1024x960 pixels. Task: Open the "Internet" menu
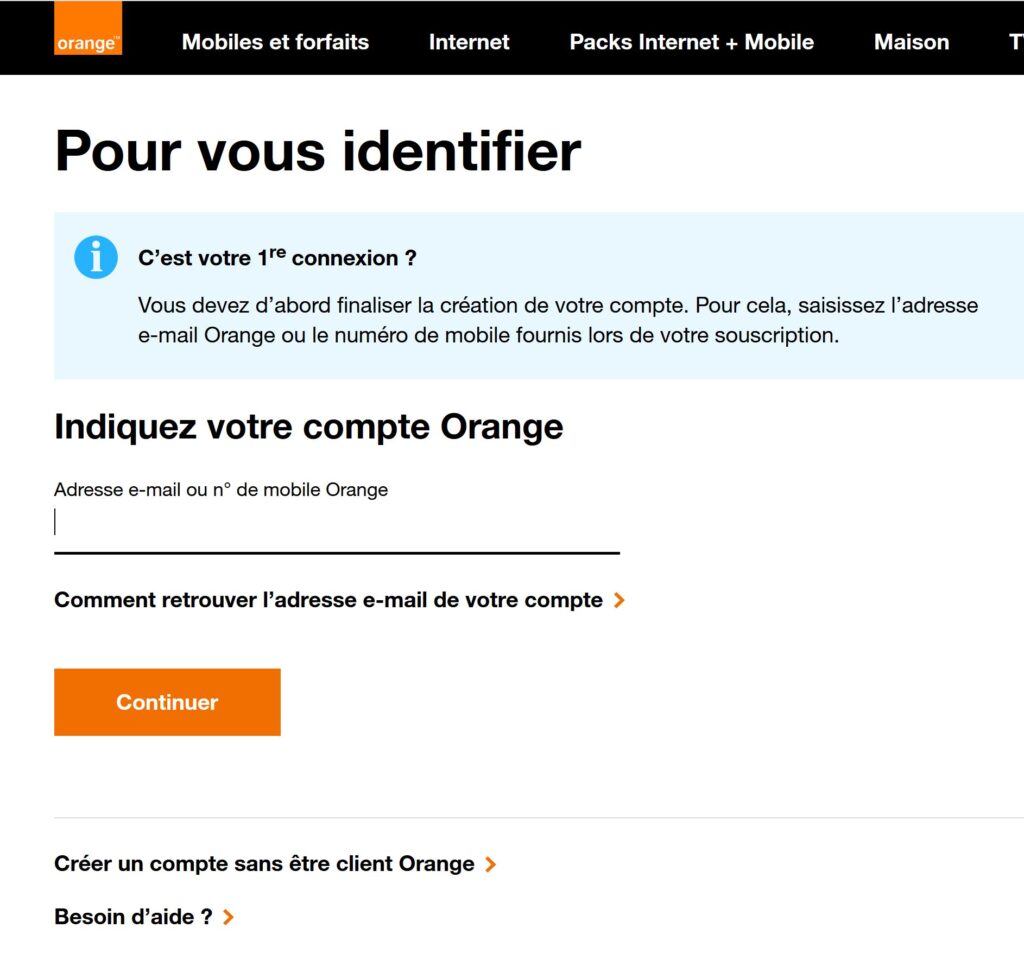pyautogui.click(x=468, y=42)
